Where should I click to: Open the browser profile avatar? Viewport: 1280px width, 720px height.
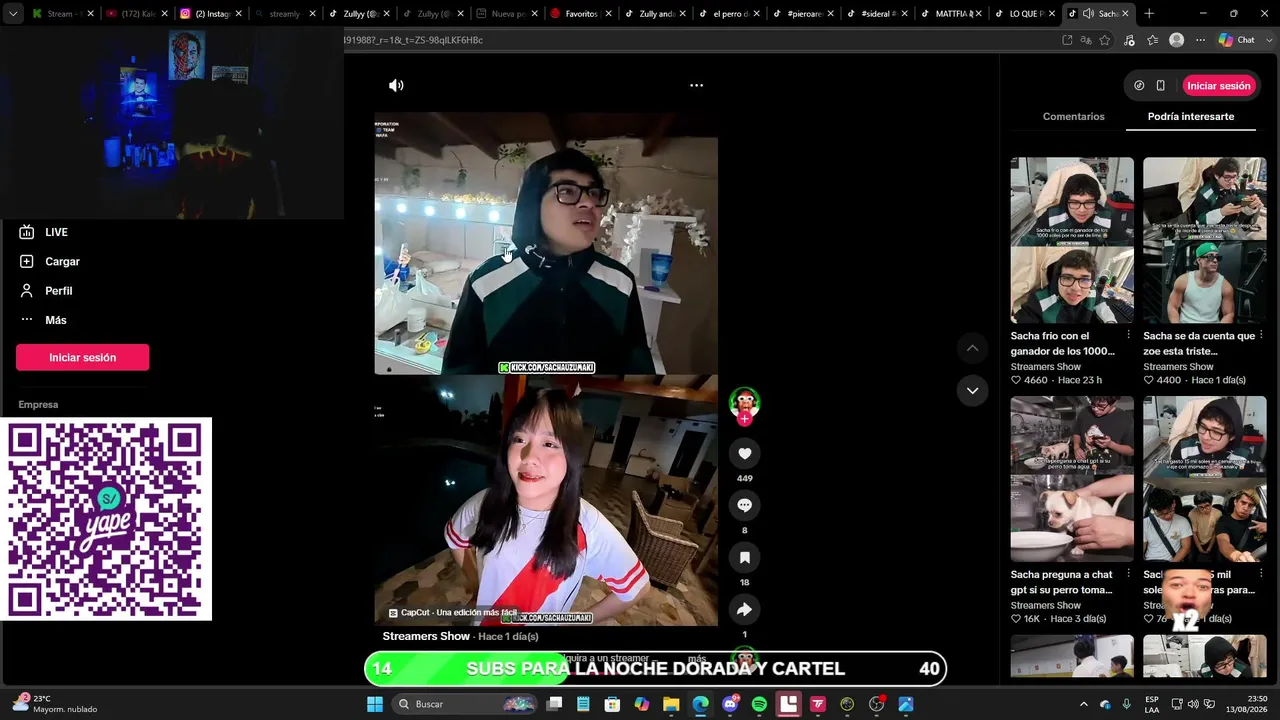(1177, 40)
